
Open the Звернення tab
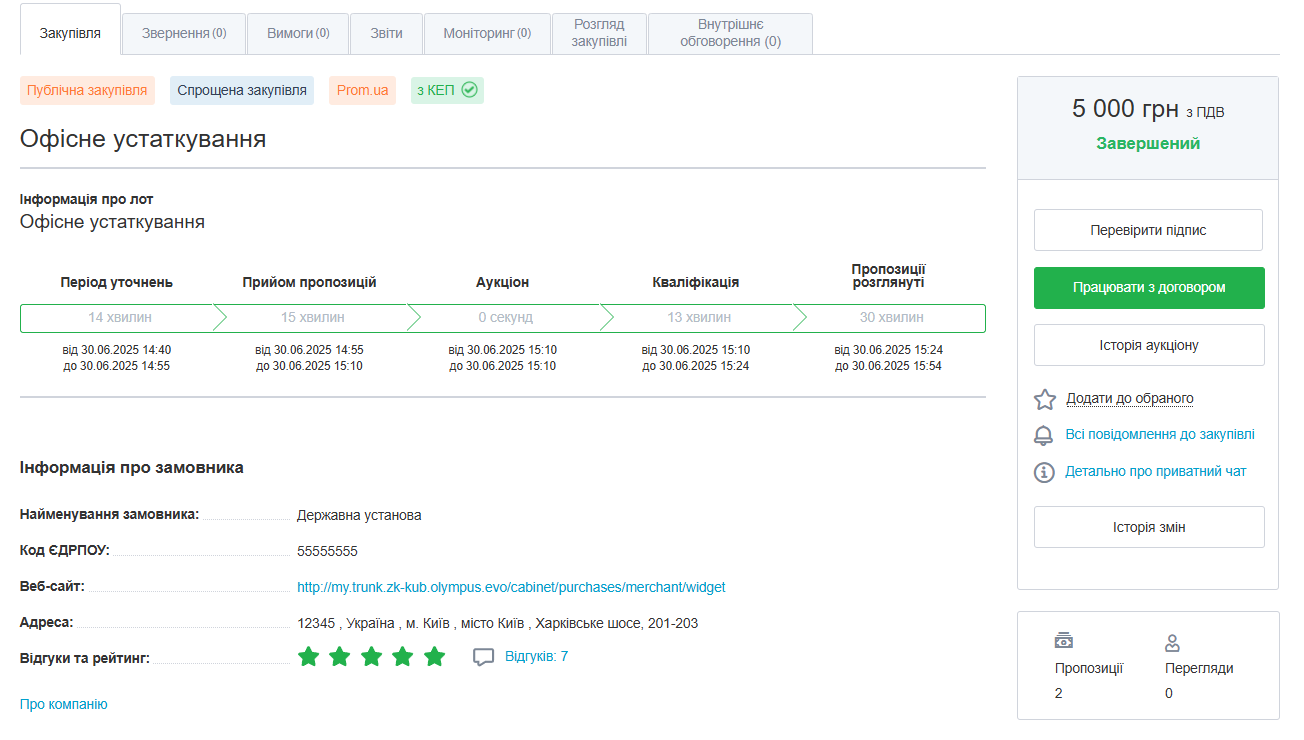coord(184,33)
